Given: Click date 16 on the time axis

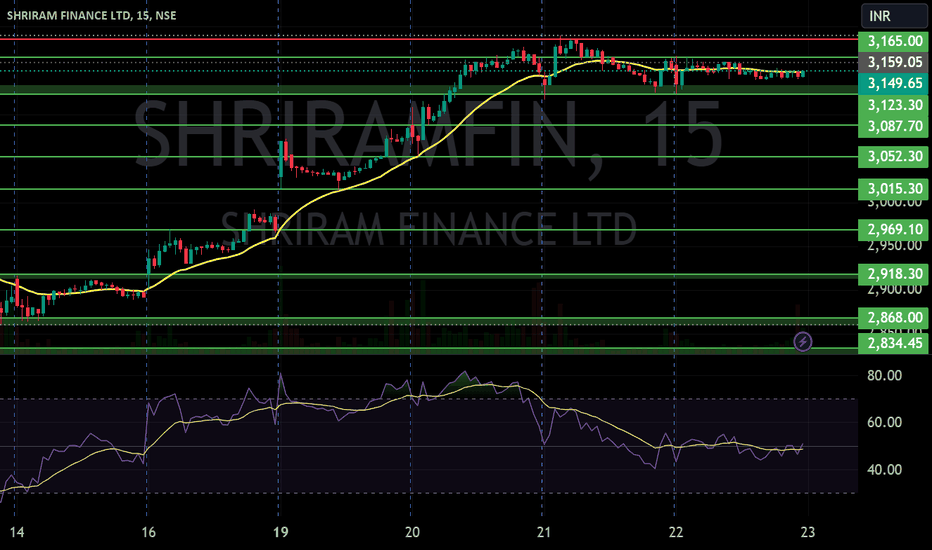Looking at the screenshot, I should point(149,532).
